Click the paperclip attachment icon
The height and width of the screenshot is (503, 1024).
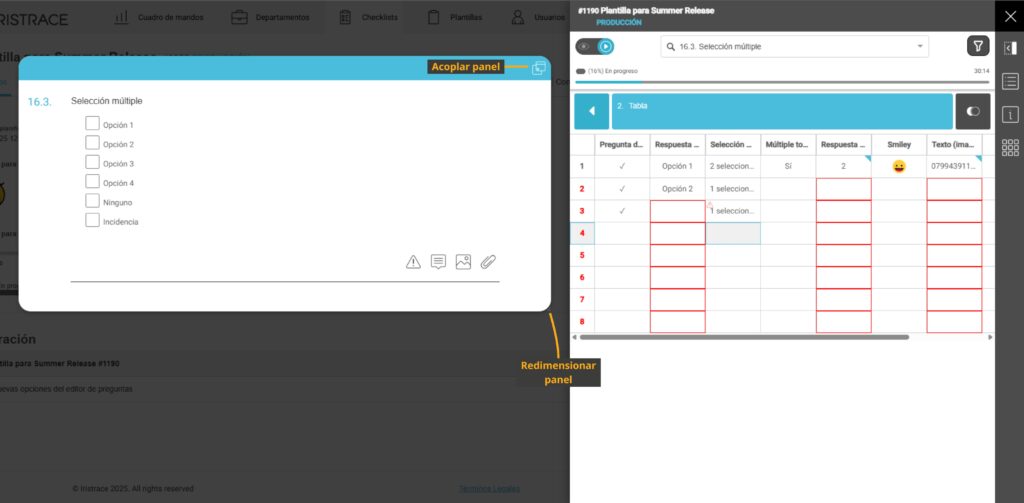tap(488, 262)
